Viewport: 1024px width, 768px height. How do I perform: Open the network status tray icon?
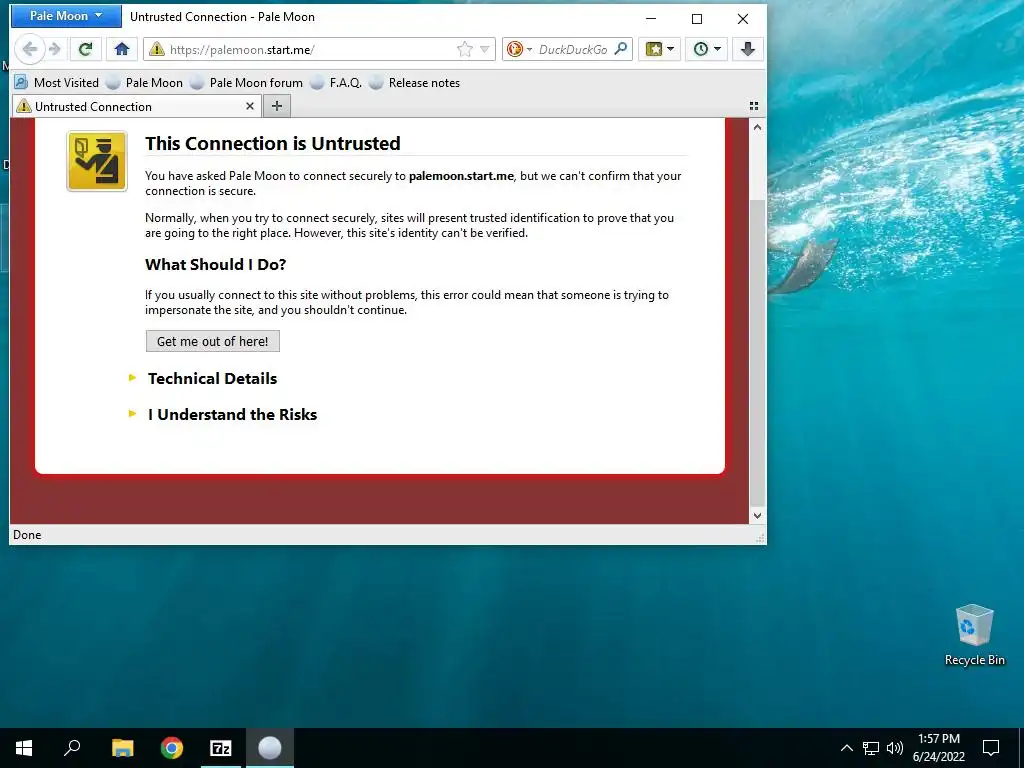[x=871, y=748]
